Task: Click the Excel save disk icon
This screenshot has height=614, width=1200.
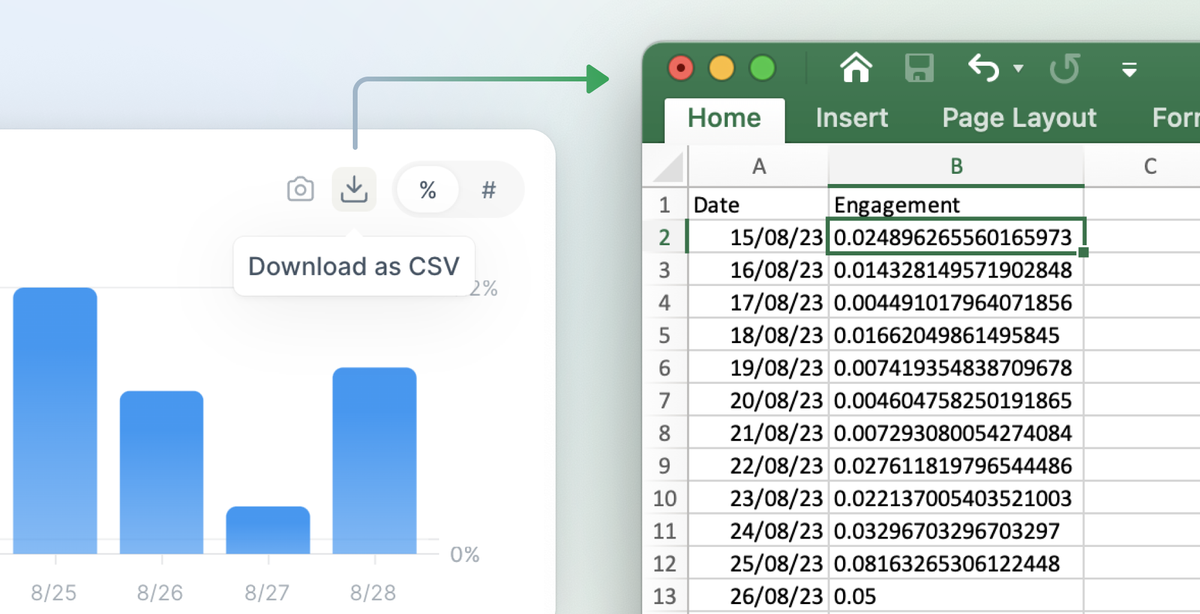Action: (x=918, y=68)
